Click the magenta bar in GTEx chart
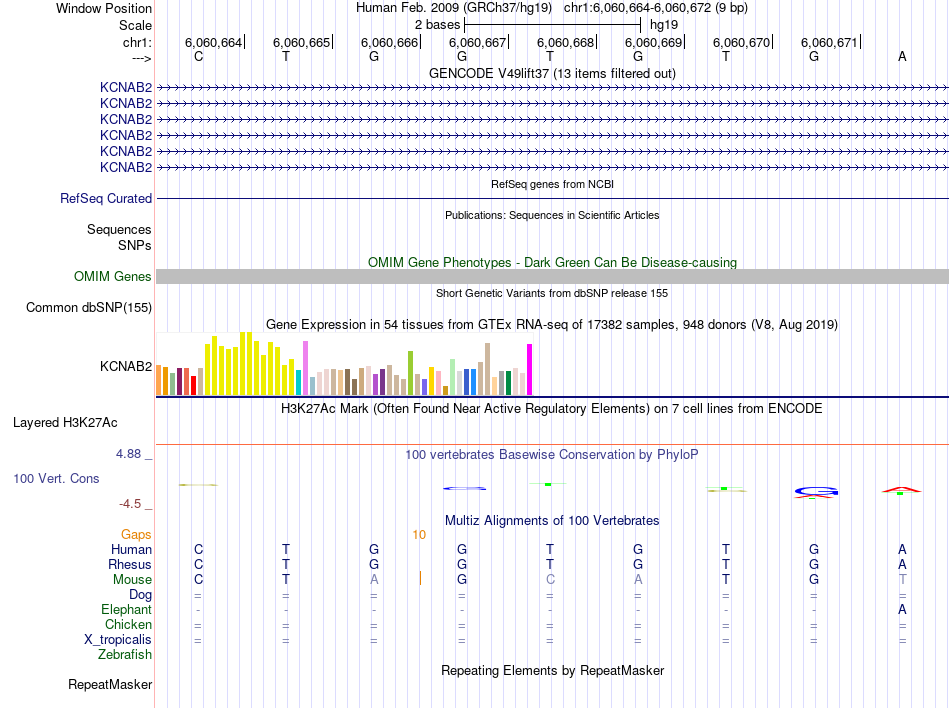This screenshot has width=950, height=708. (x=530, y=369)
